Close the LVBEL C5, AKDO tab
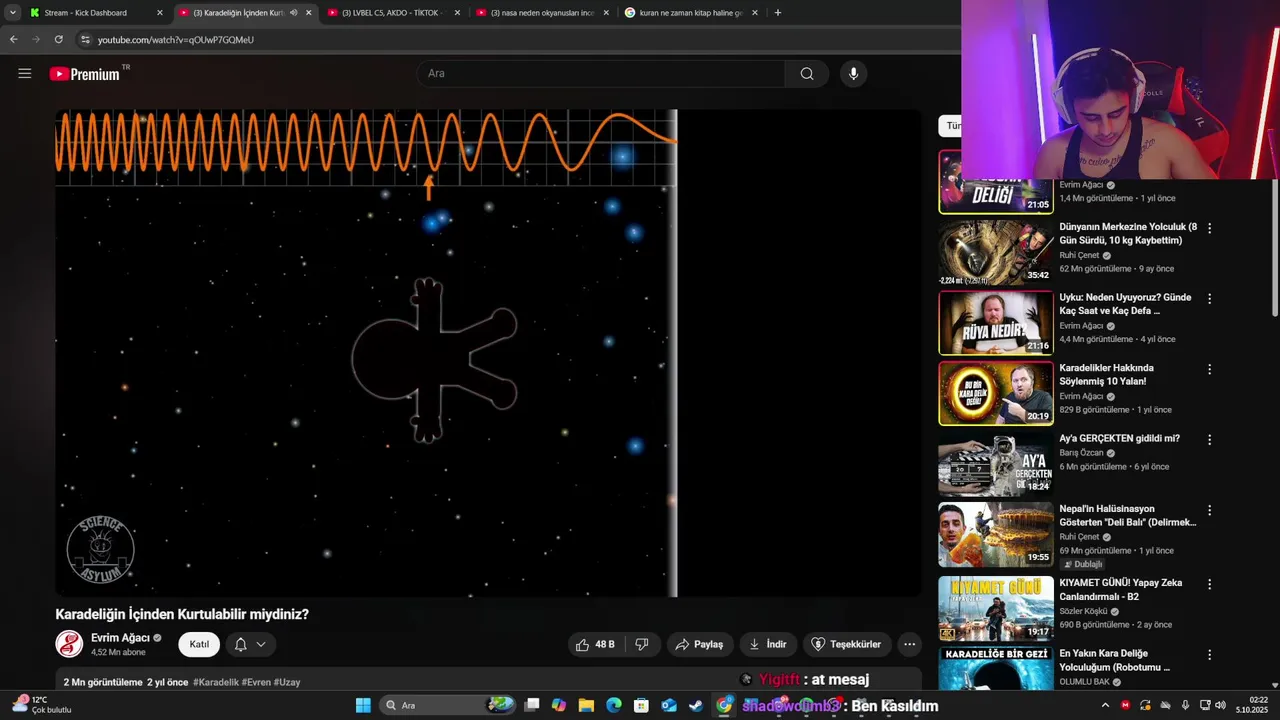Screen dimensions: 1280x720 457,13
